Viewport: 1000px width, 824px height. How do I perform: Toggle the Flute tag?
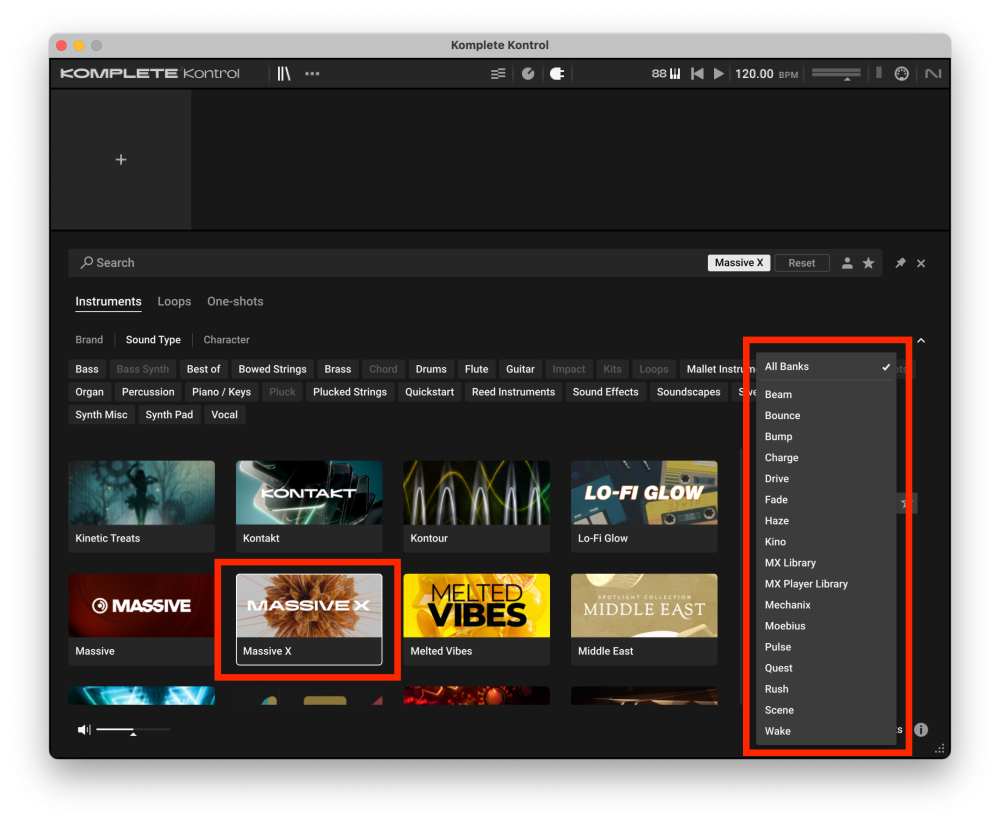476,369
